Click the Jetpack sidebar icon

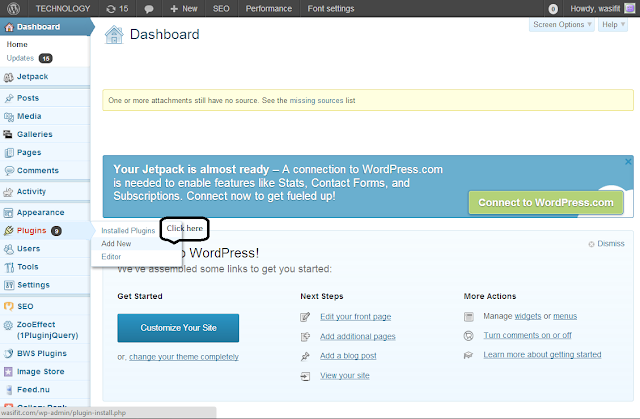[9, 77]
